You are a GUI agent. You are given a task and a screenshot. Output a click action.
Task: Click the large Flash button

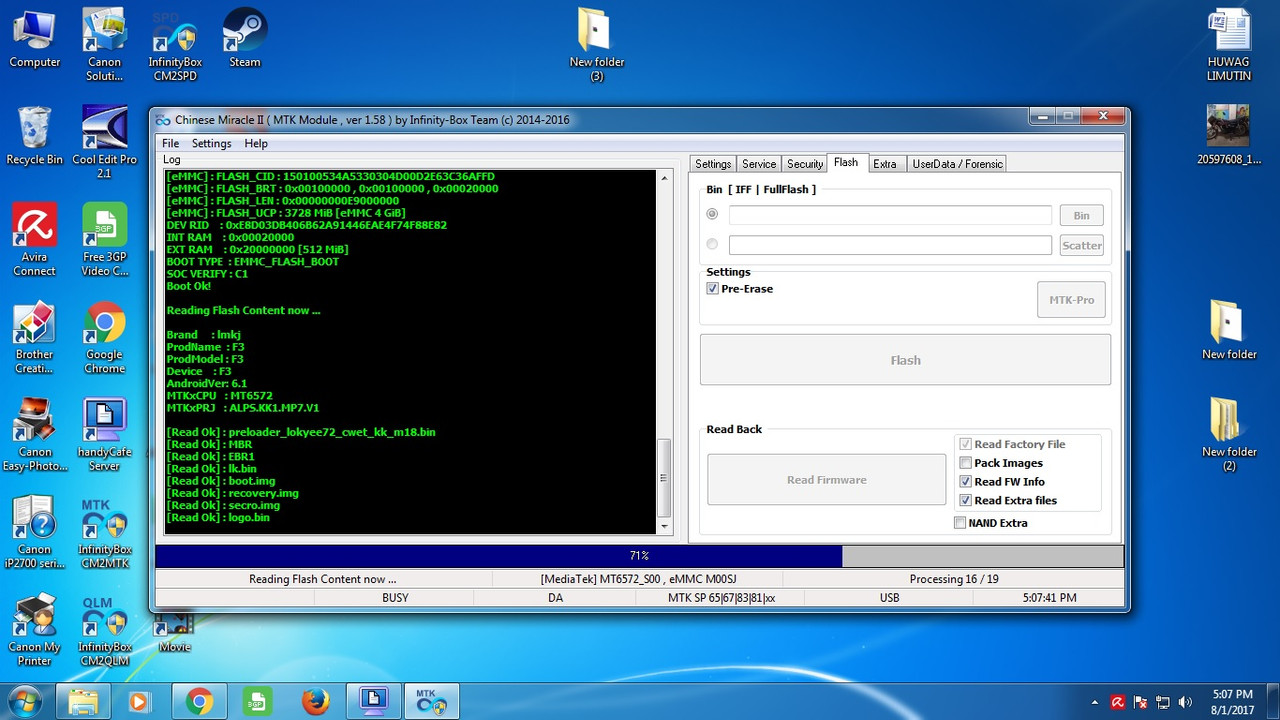(x=905, y=360)
